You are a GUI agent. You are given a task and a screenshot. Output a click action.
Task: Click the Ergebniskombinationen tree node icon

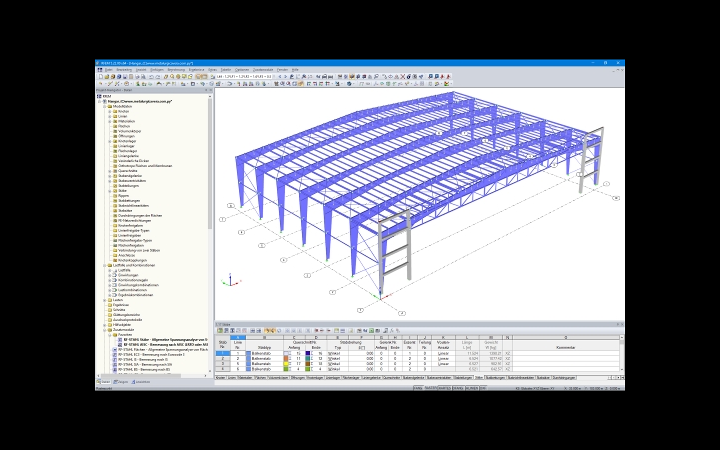coord(115,295)
